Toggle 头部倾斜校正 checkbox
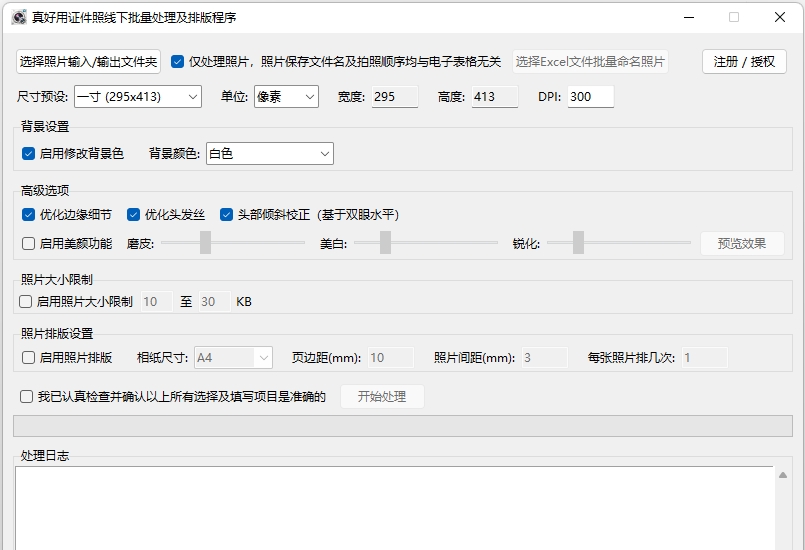The height and width of the screenshot is (550, 805). 226,215
